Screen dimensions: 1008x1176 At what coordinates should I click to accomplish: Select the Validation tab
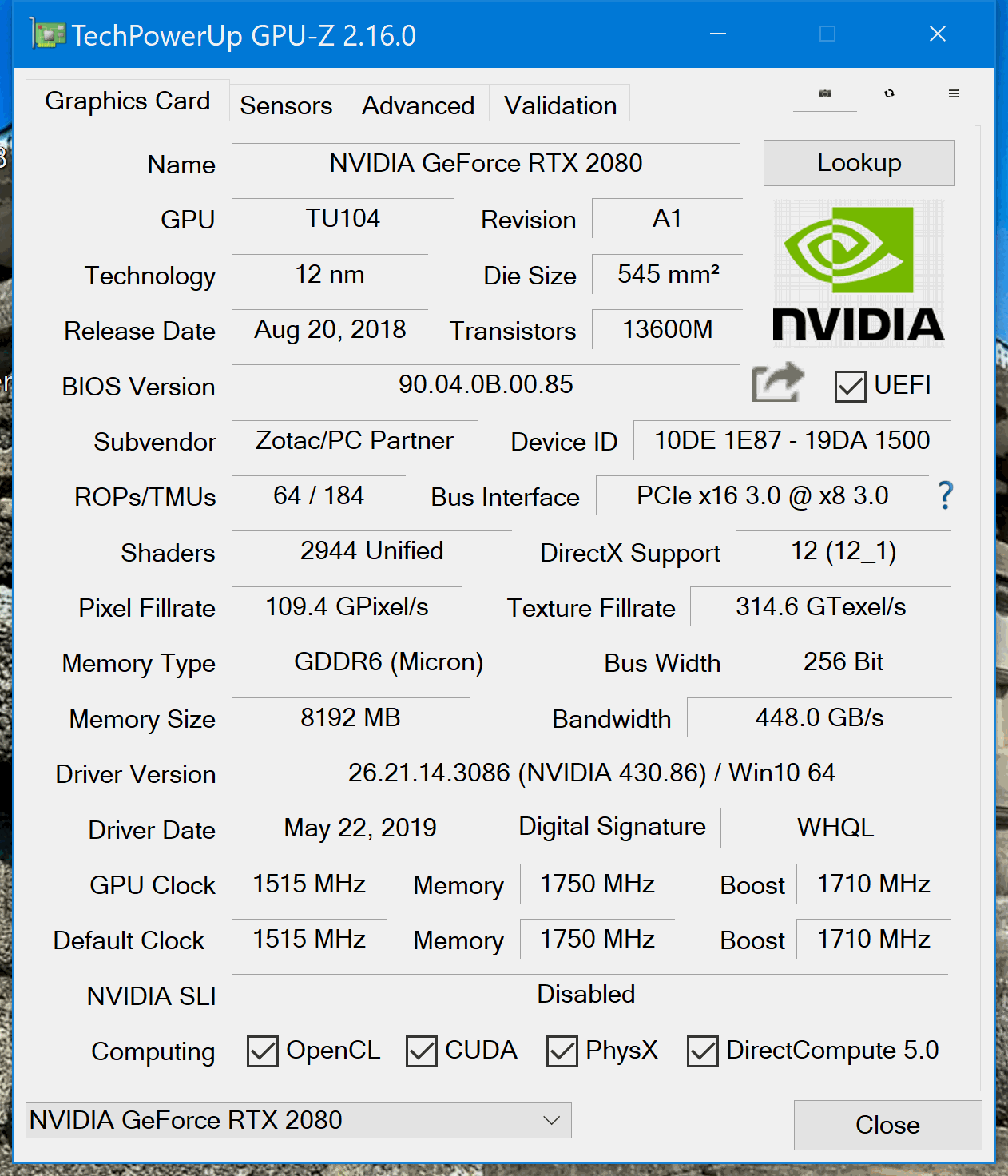click(x=560, y=105)
